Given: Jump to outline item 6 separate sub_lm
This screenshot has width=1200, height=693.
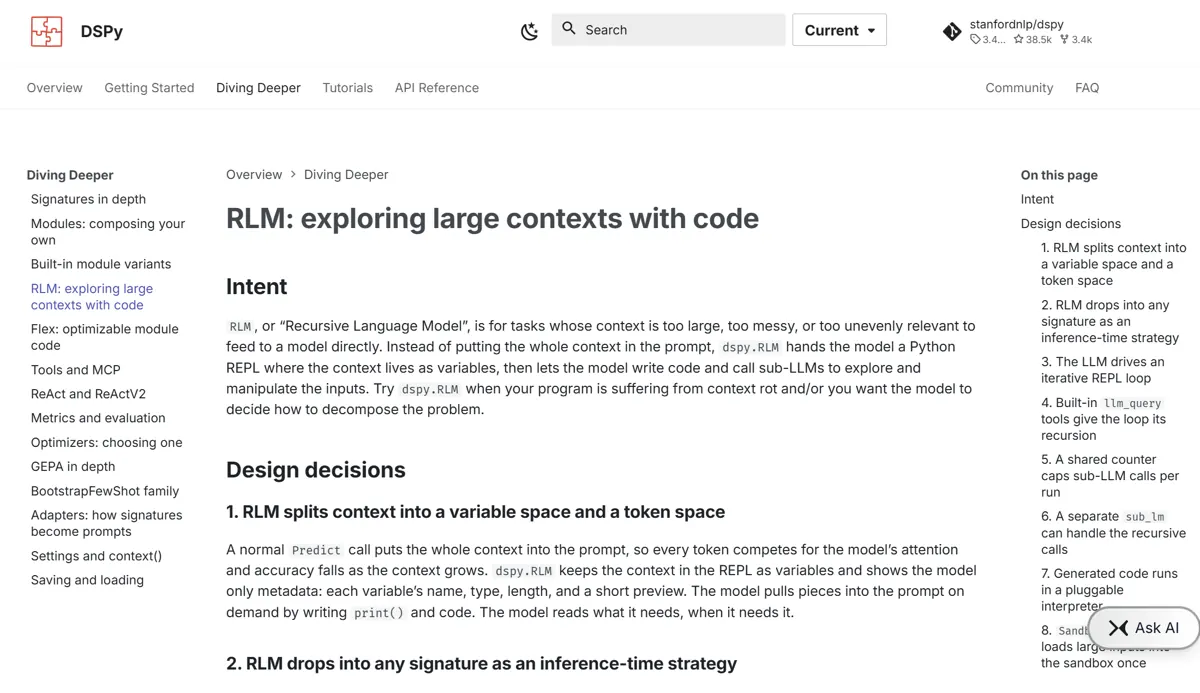Looking at the screenshot, I should coord(1113,533).
